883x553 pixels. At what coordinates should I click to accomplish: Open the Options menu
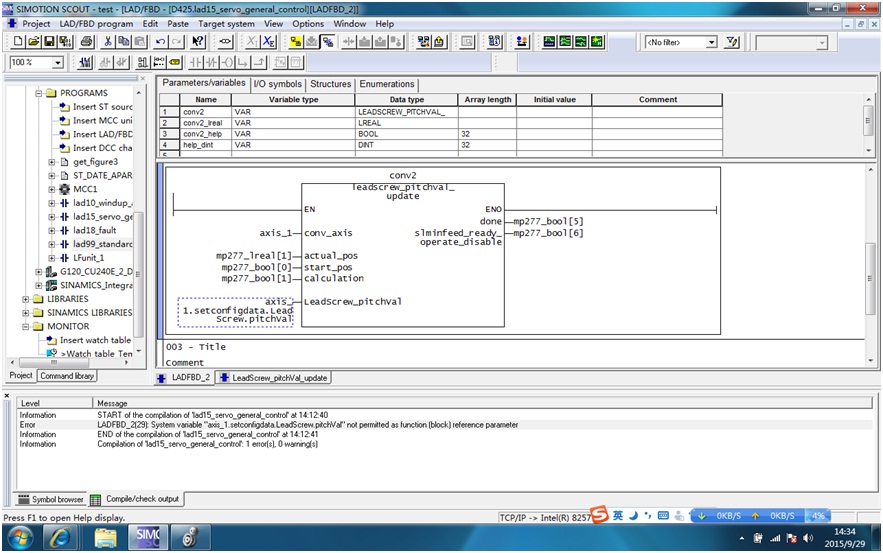point(308,24)
